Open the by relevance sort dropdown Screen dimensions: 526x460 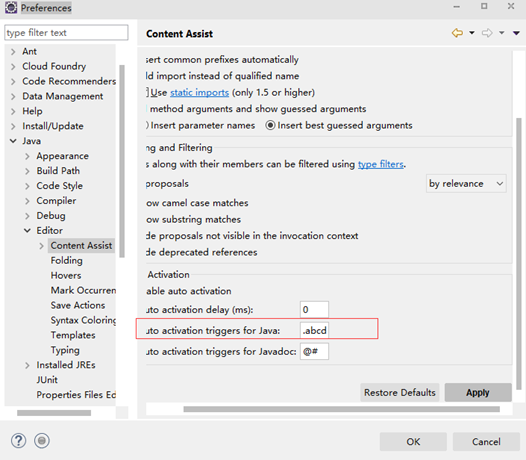(466, 184)
